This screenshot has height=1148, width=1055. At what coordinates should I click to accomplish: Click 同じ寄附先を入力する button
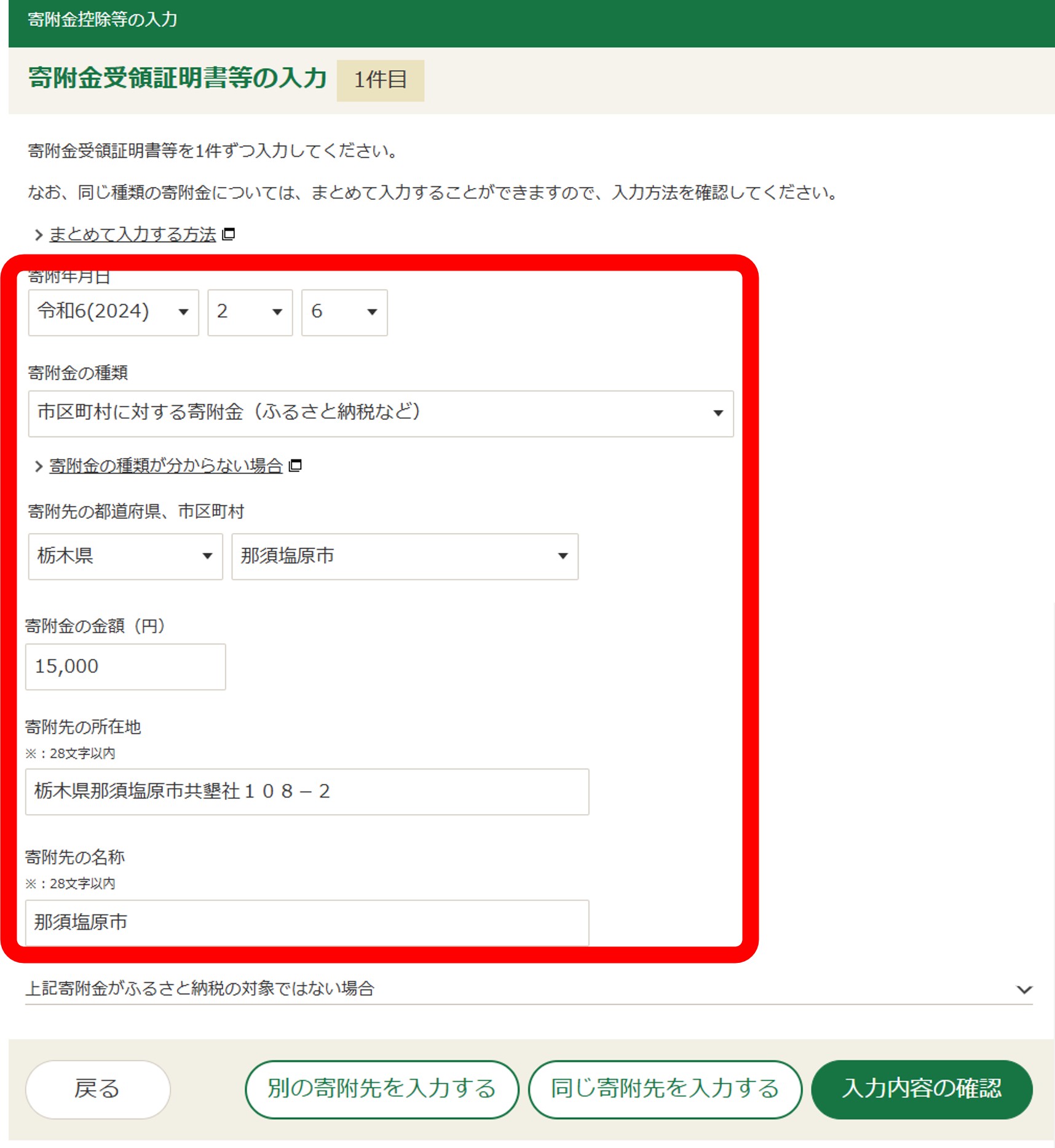coord(665,1089)
